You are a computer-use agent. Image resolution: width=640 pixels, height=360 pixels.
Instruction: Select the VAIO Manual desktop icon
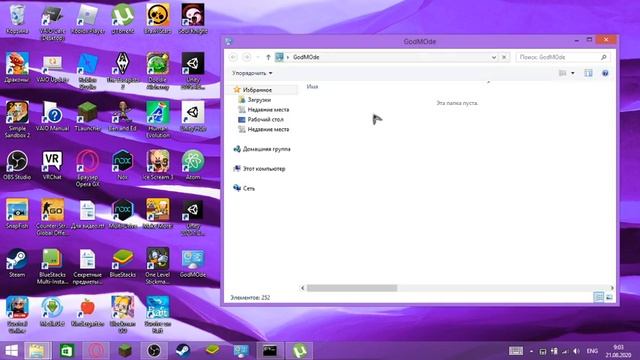pyautogui.click(x=52, y=117)
